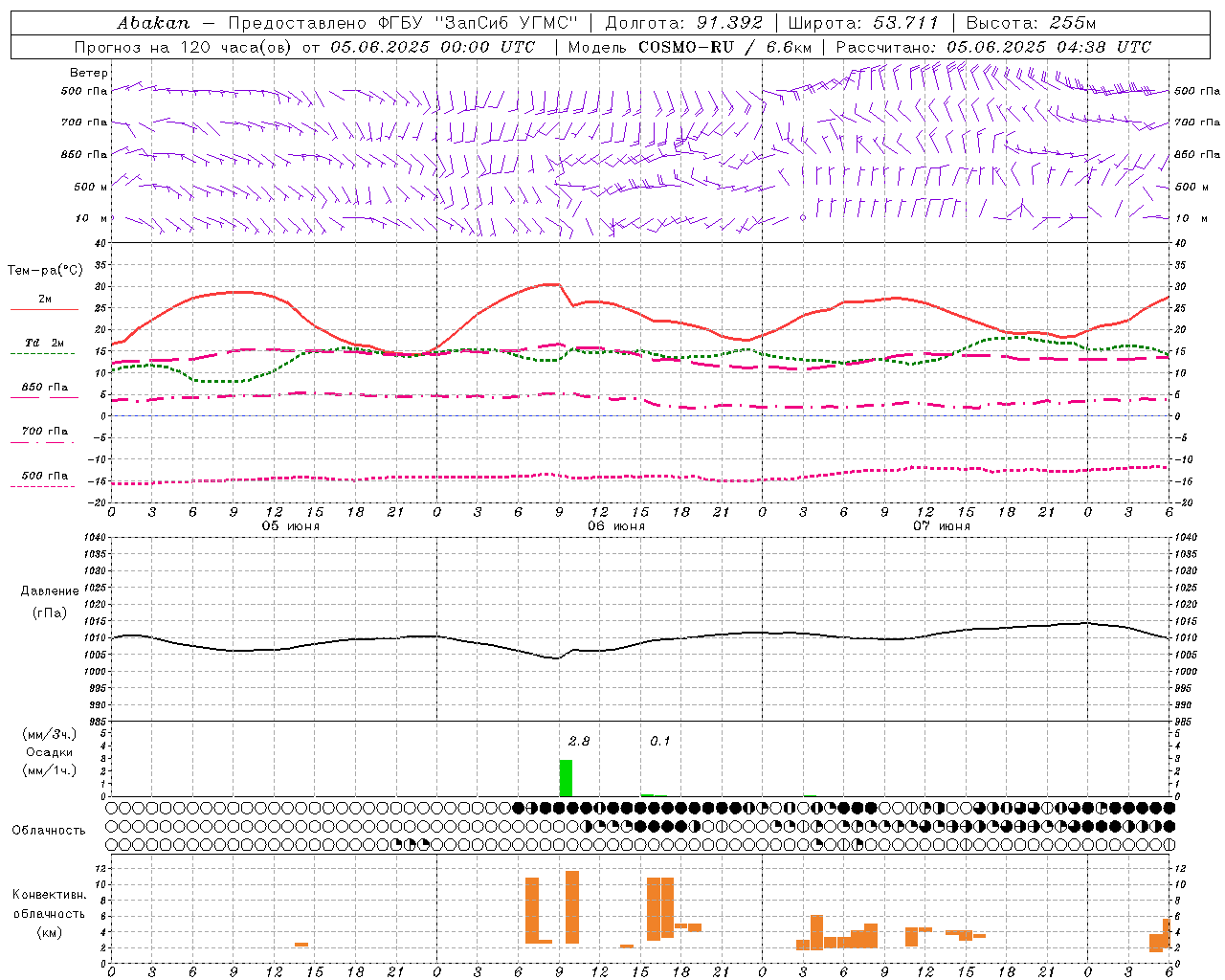Click the model name "COSMO-RU / 6.6км"
The width and height of the screenshot is (1225, 980).
point(725,47)
